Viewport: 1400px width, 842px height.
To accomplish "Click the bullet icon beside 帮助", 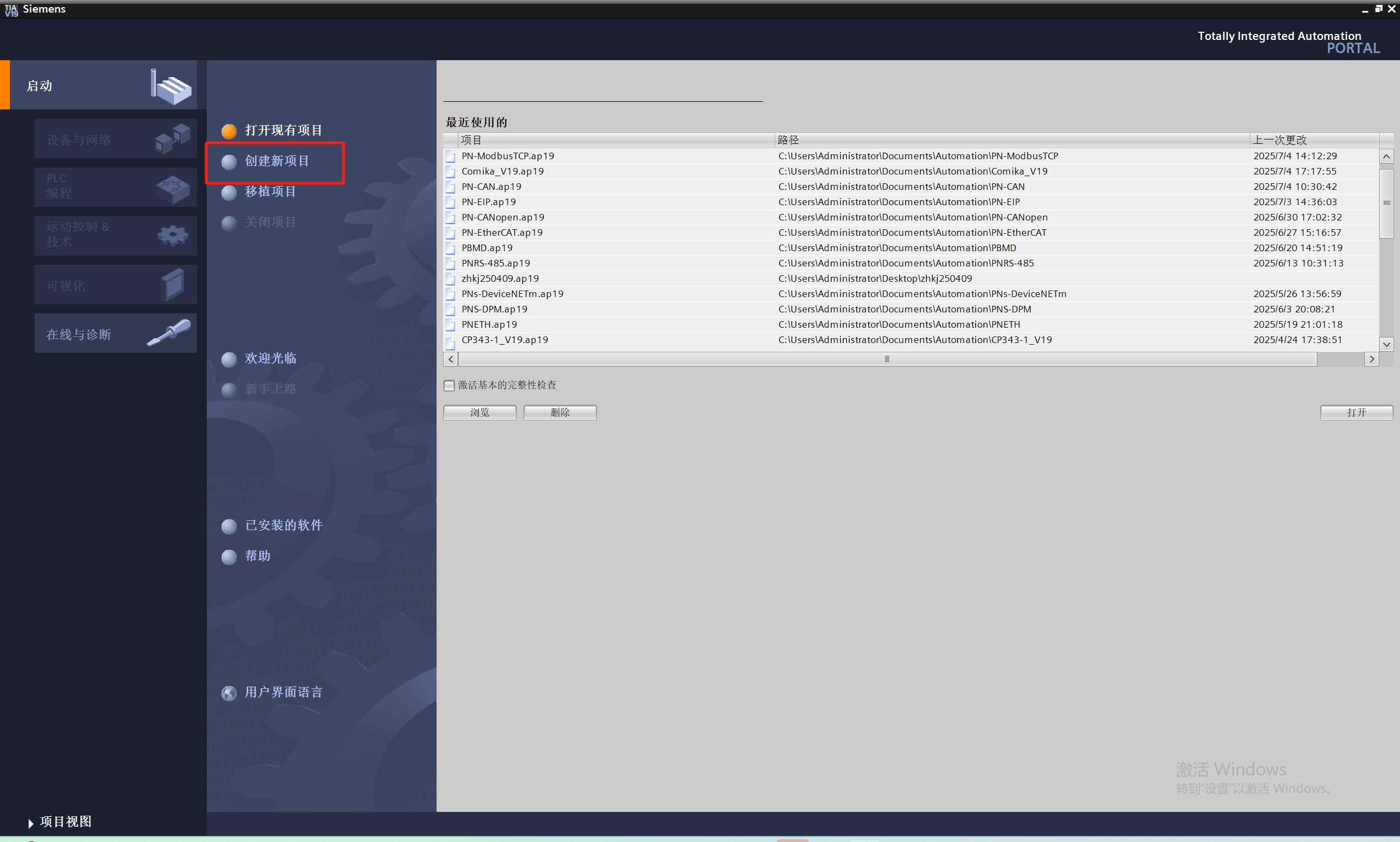I will 229,557.
